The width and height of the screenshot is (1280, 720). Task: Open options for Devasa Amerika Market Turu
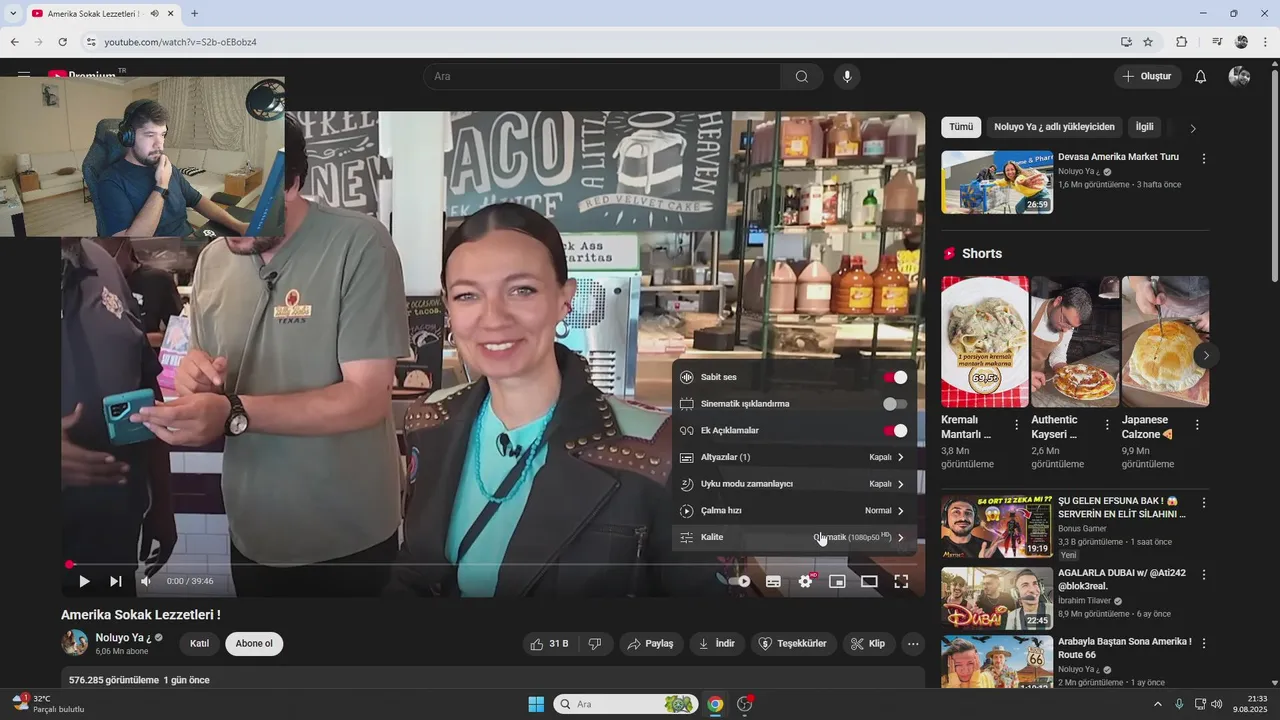(x=1204, y=159)
